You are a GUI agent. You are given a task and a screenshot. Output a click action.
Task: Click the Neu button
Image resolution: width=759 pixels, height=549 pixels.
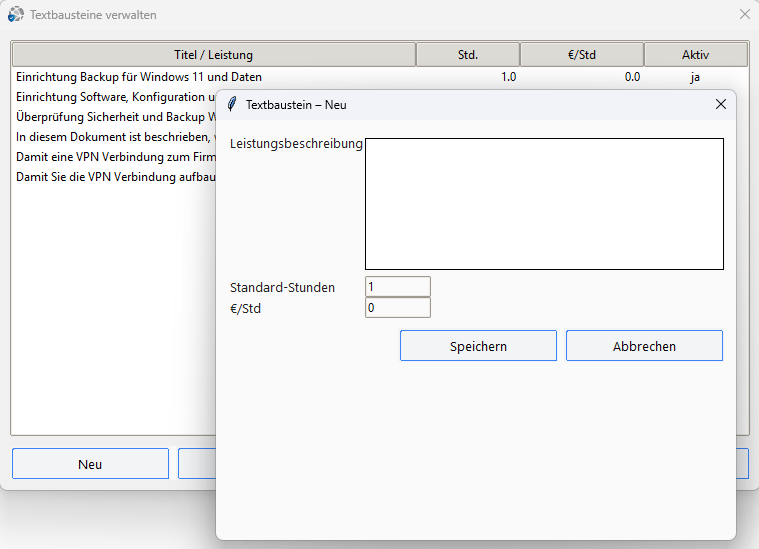click(x=90, y=464)
